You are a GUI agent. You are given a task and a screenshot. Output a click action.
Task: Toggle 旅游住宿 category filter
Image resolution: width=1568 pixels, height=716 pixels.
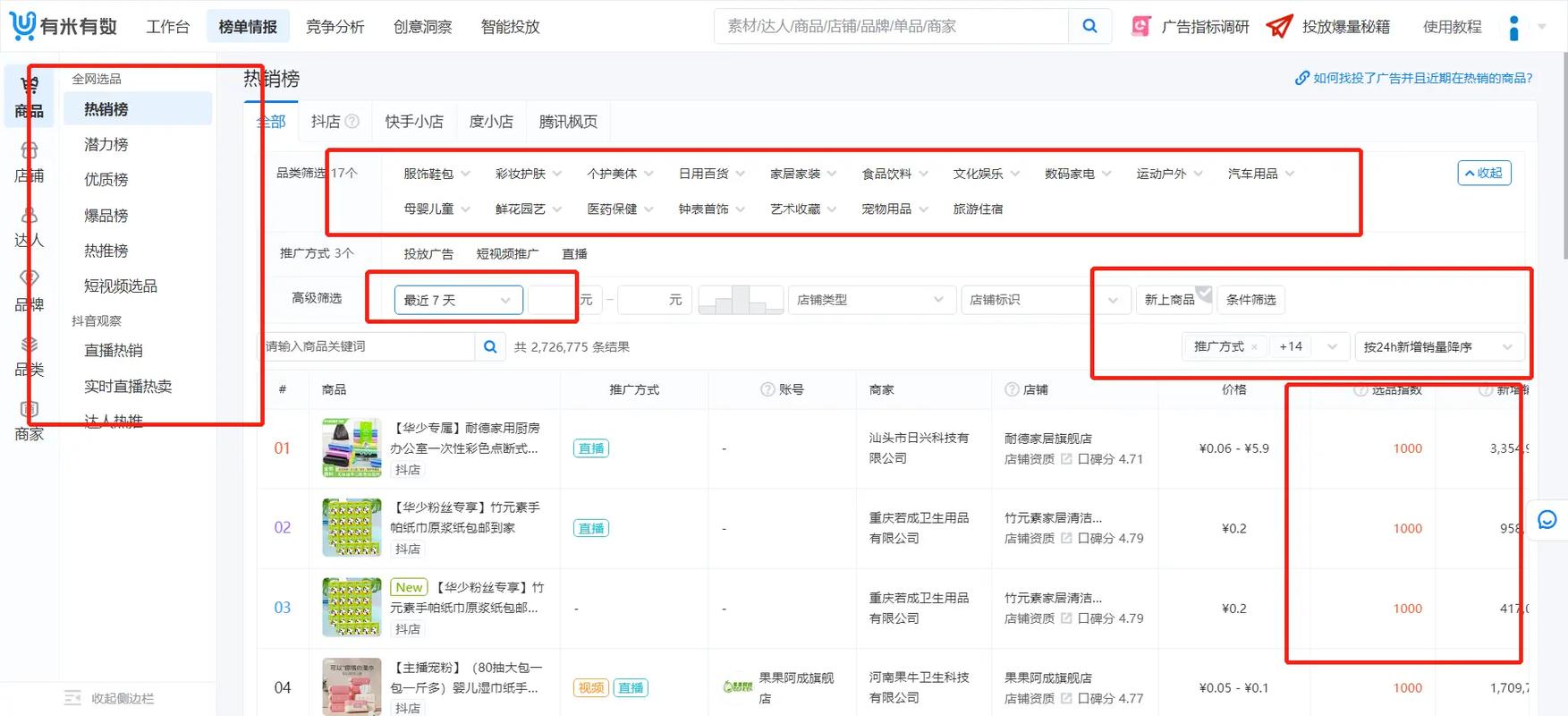pos(978,209)
